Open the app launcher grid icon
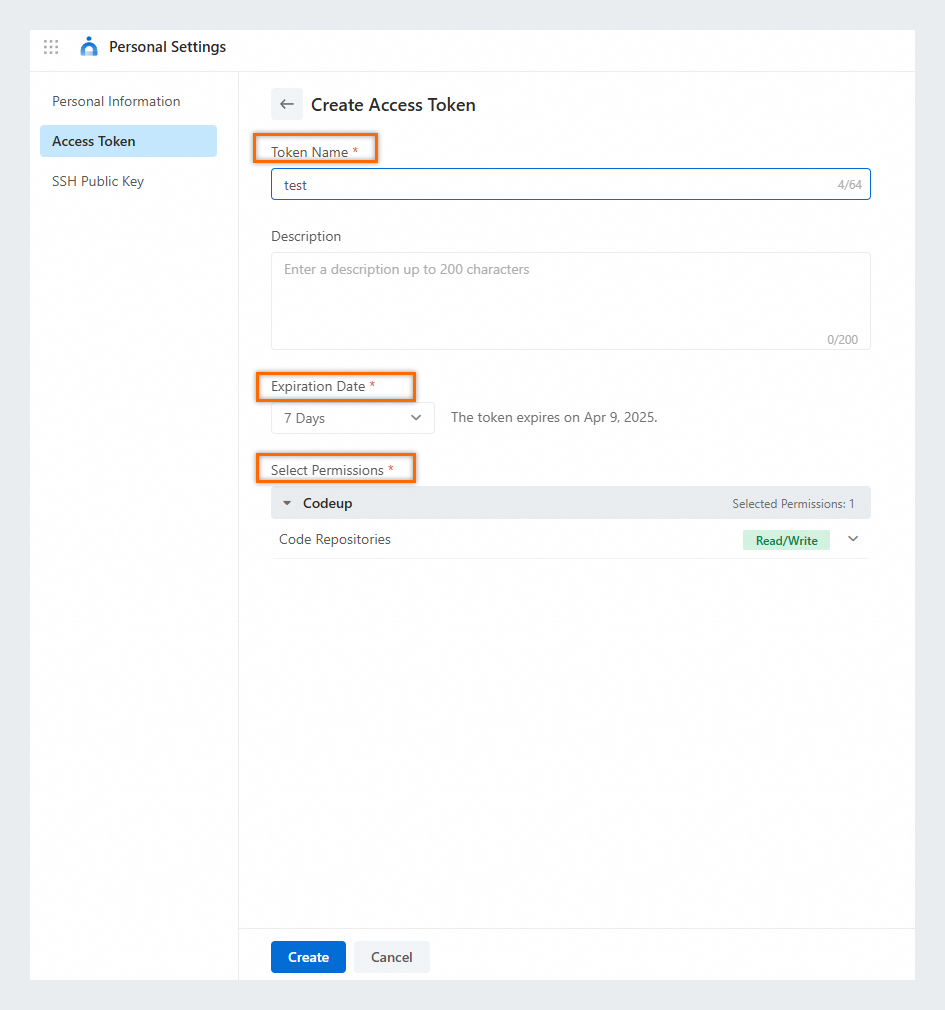 (x=51, y=47)
